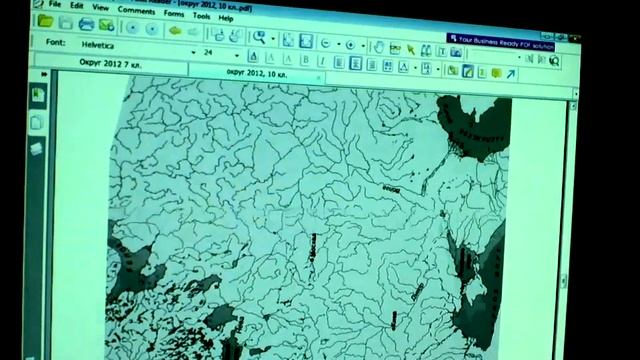640x360 pixels.
Task: Click the green previous view arrow
Action: click(x=175, y=31)
